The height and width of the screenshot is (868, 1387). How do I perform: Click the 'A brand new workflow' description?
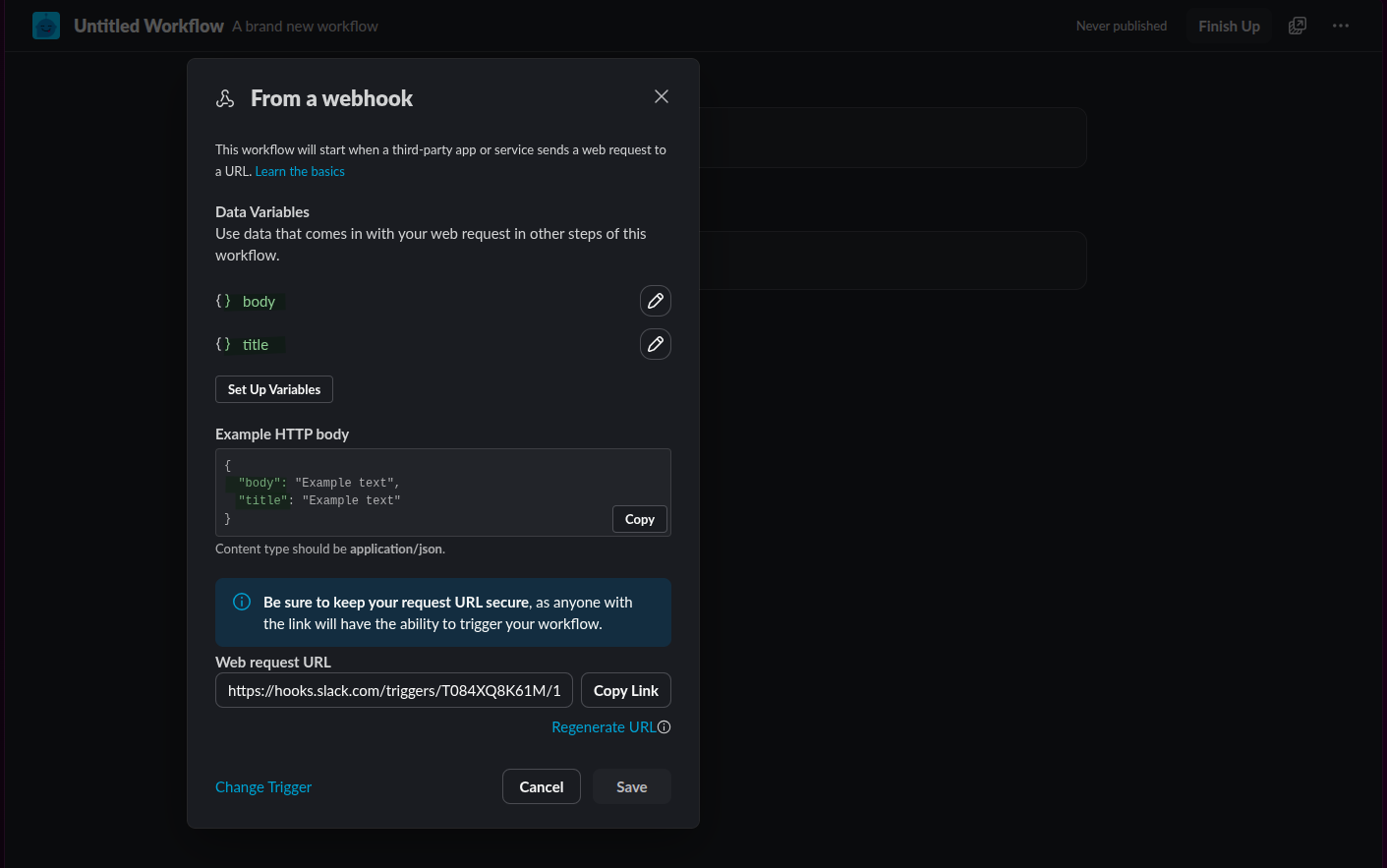pyautogui.click(x=306, y=27)
